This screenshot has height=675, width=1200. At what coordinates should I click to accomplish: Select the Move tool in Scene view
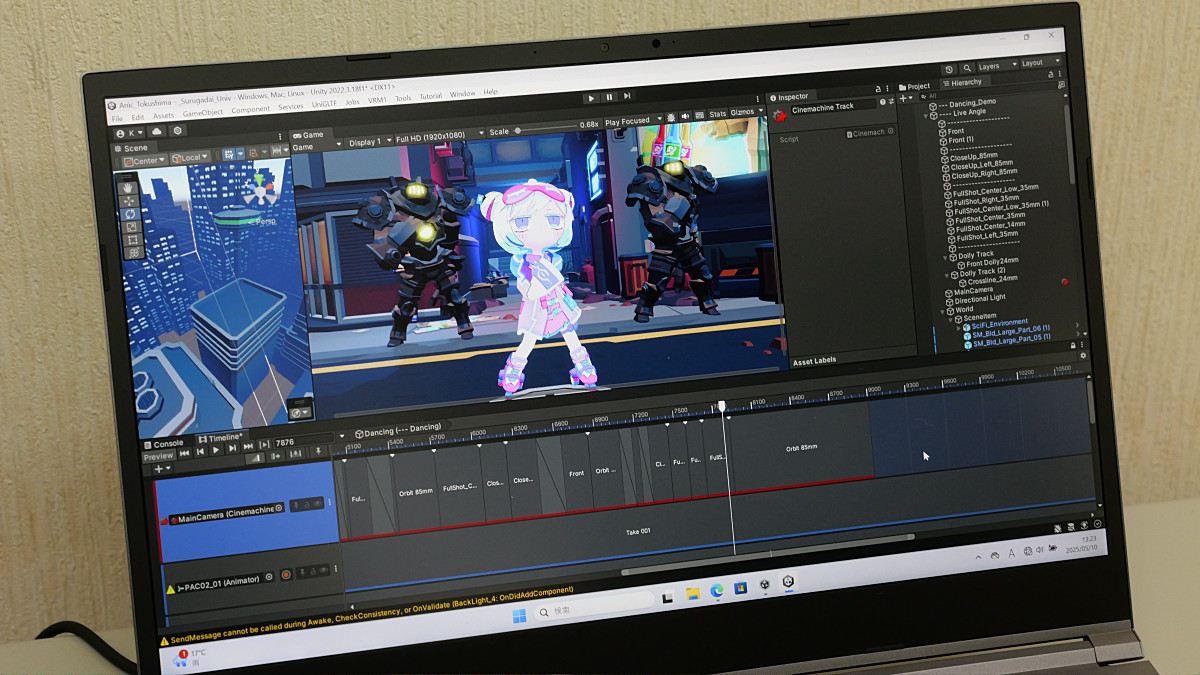[129, 201]
